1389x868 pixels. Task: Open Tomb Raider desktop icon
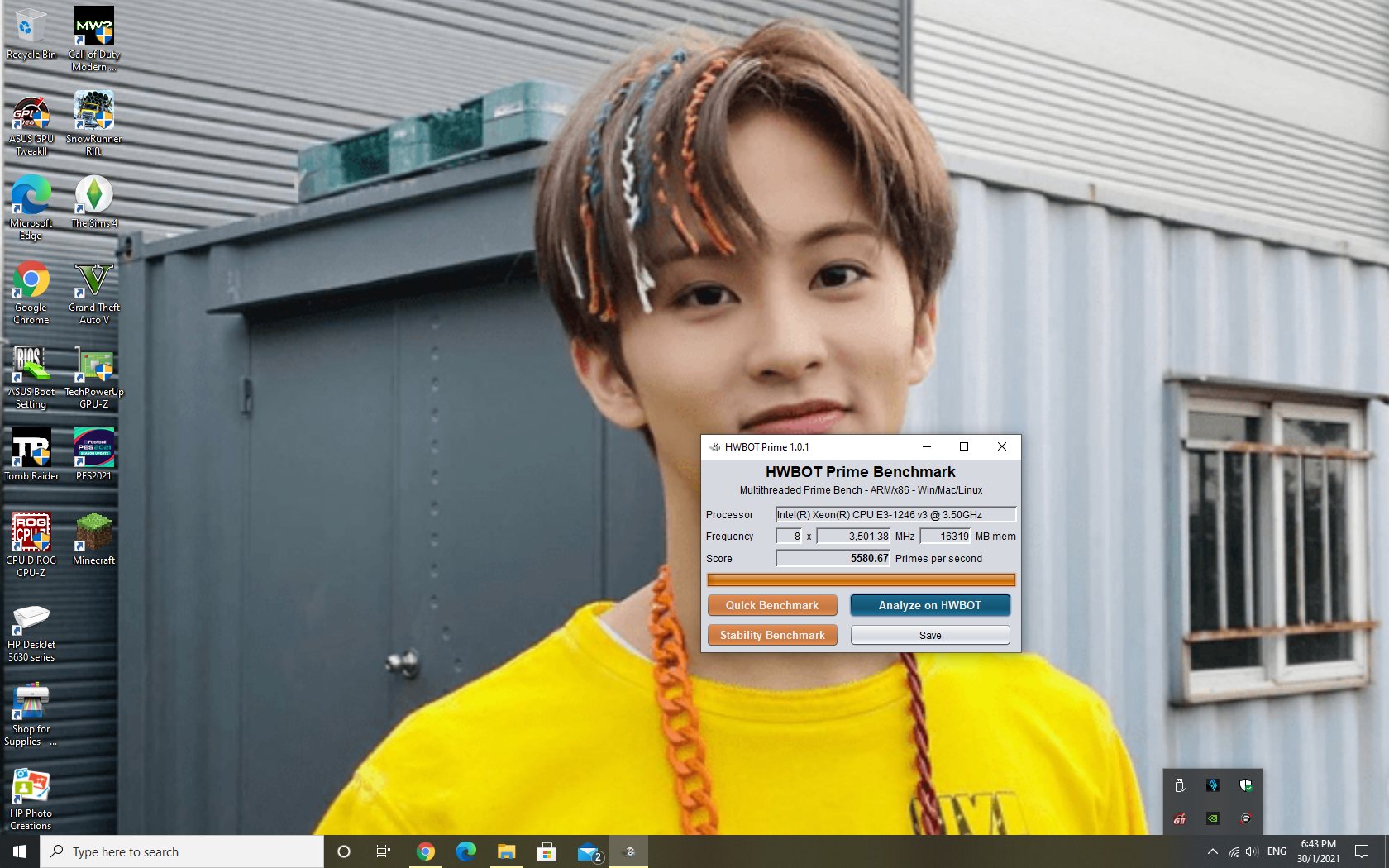tap(31, 455)
